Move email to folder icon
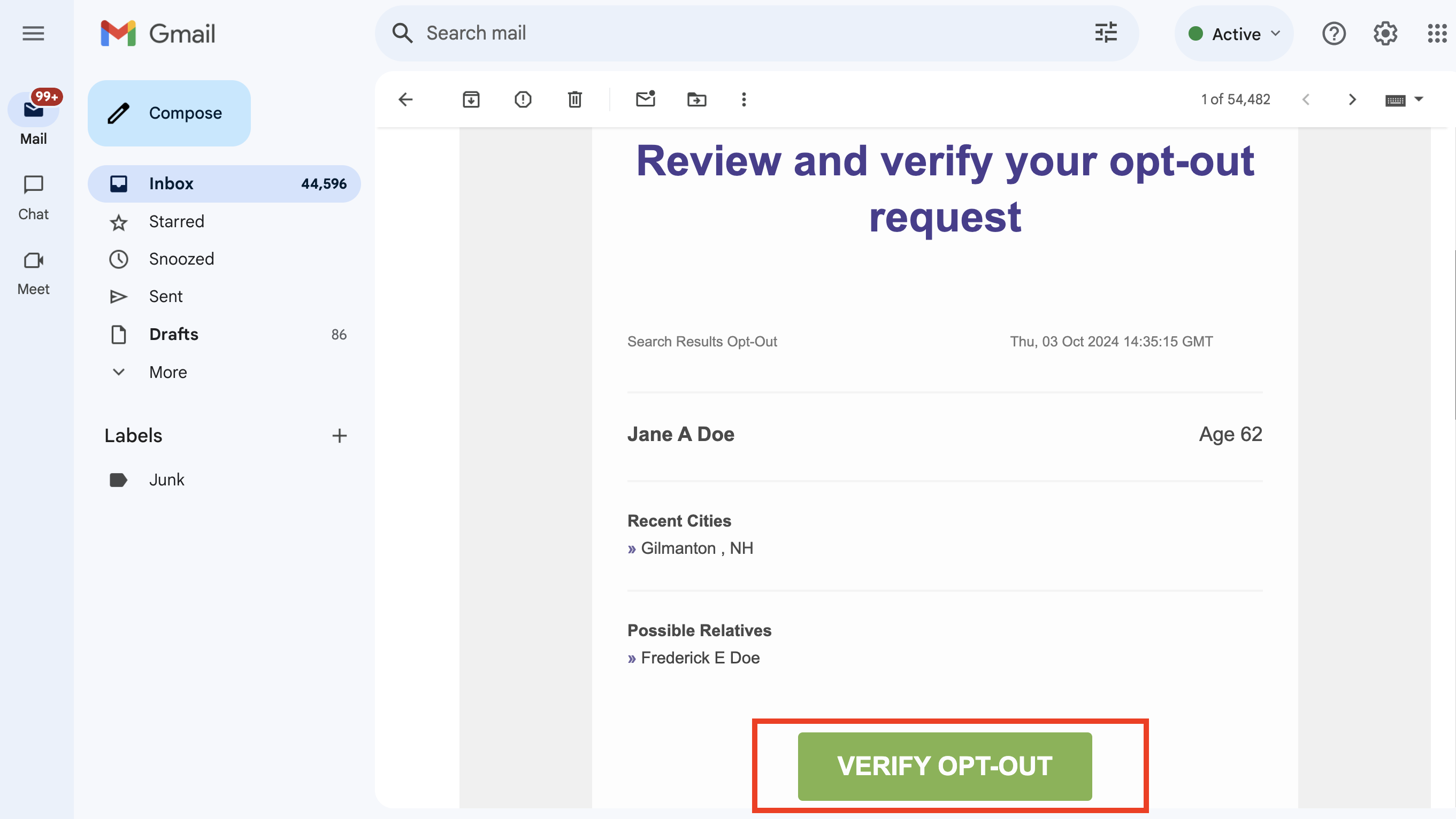 pyautogui.click(x=696, y=99)
